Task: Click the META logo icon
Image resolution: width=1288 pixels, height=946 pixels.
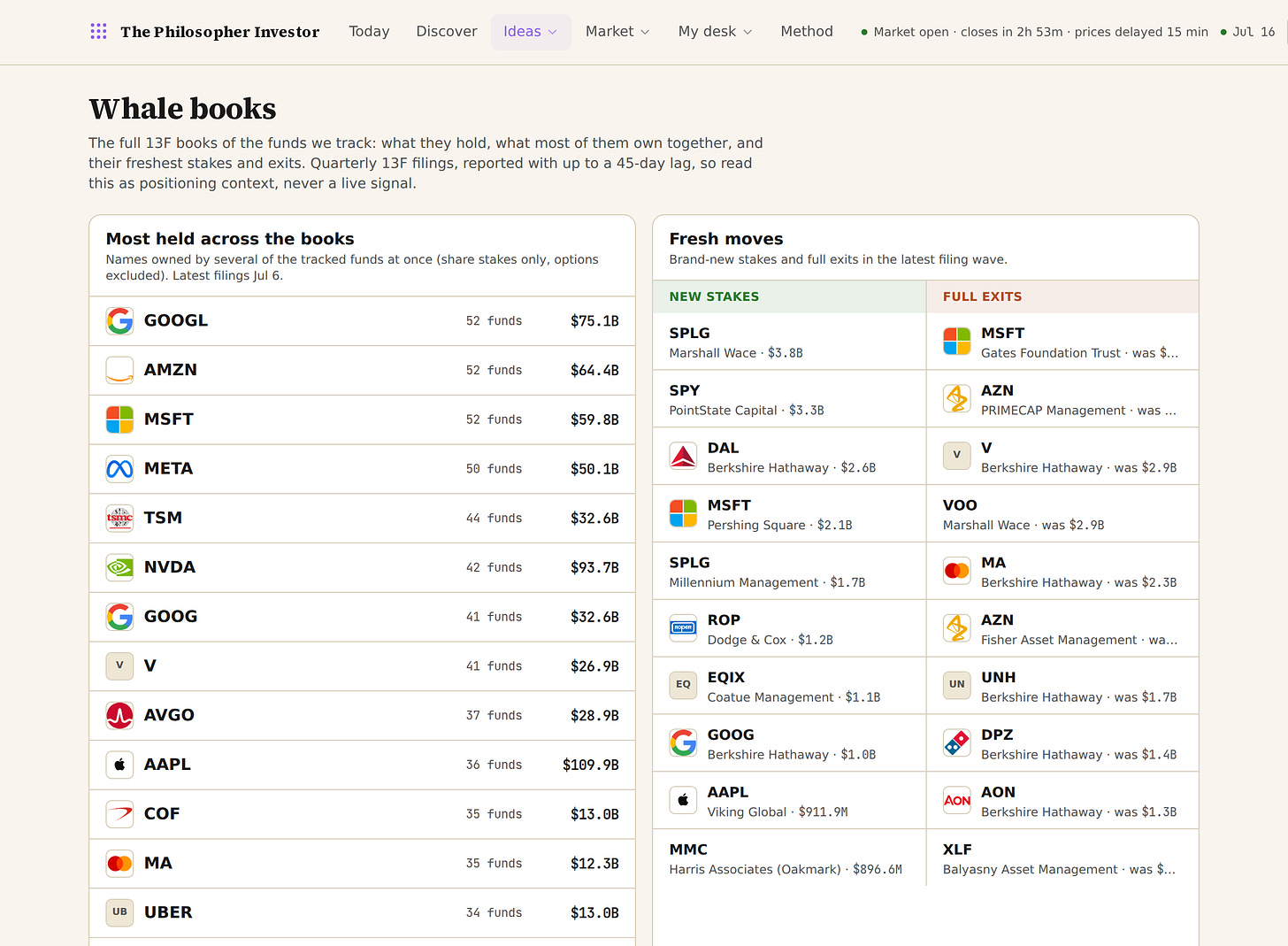Action: (x=119, y=469)
